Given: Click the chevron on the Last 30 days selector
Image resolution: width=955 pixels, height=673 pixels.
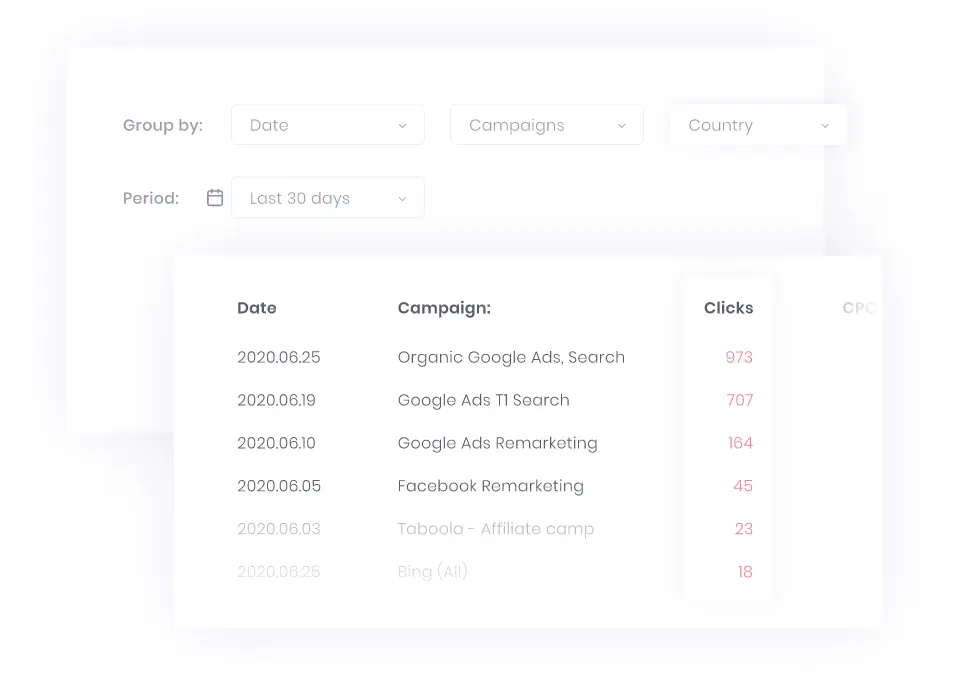Looking at the screenshot, I should click(402, 198).
